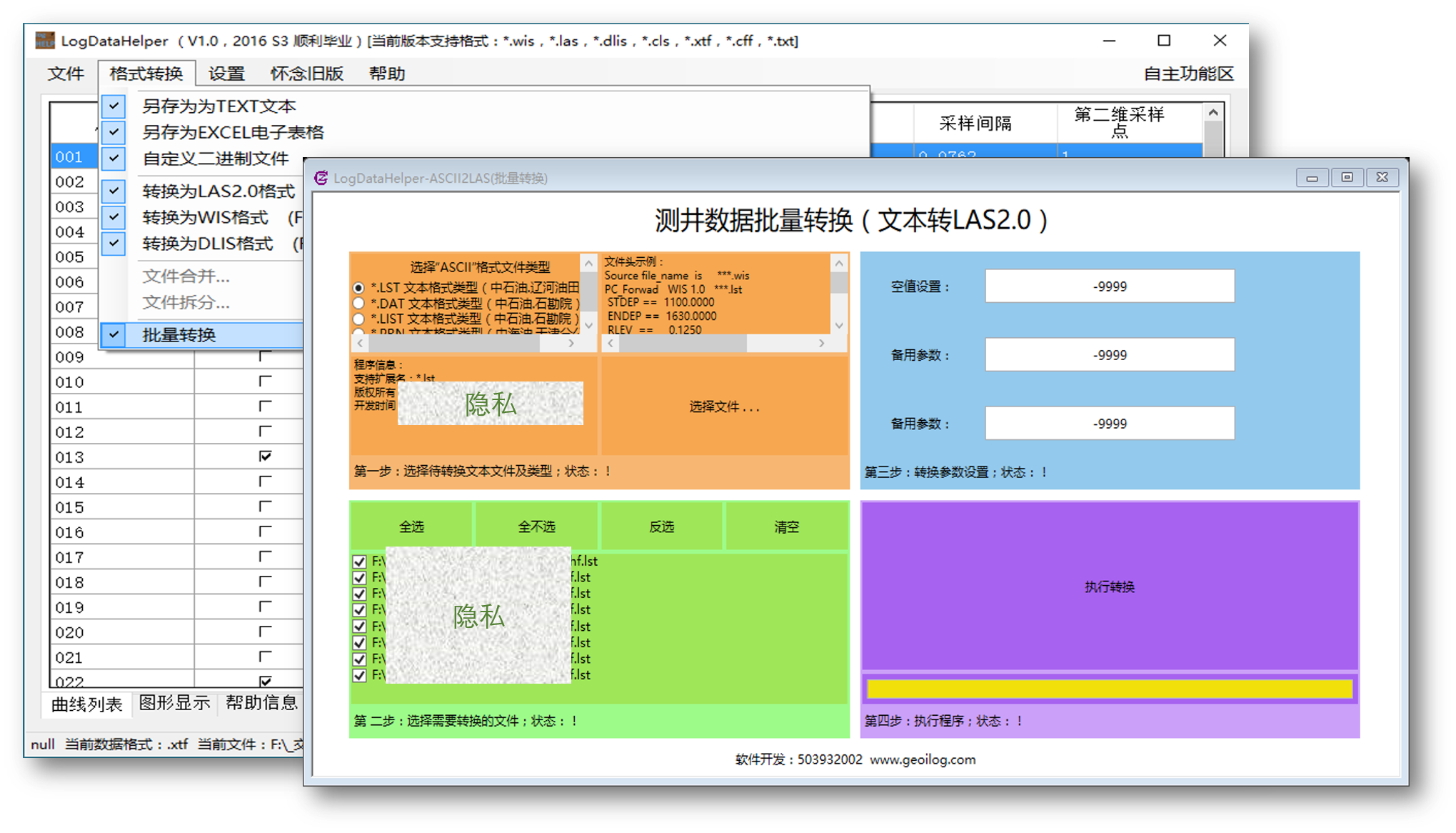Click the yellow conversion progress bar
Image resolution: width=1456 pixels, height=833 pixels.
point(1109,689)
